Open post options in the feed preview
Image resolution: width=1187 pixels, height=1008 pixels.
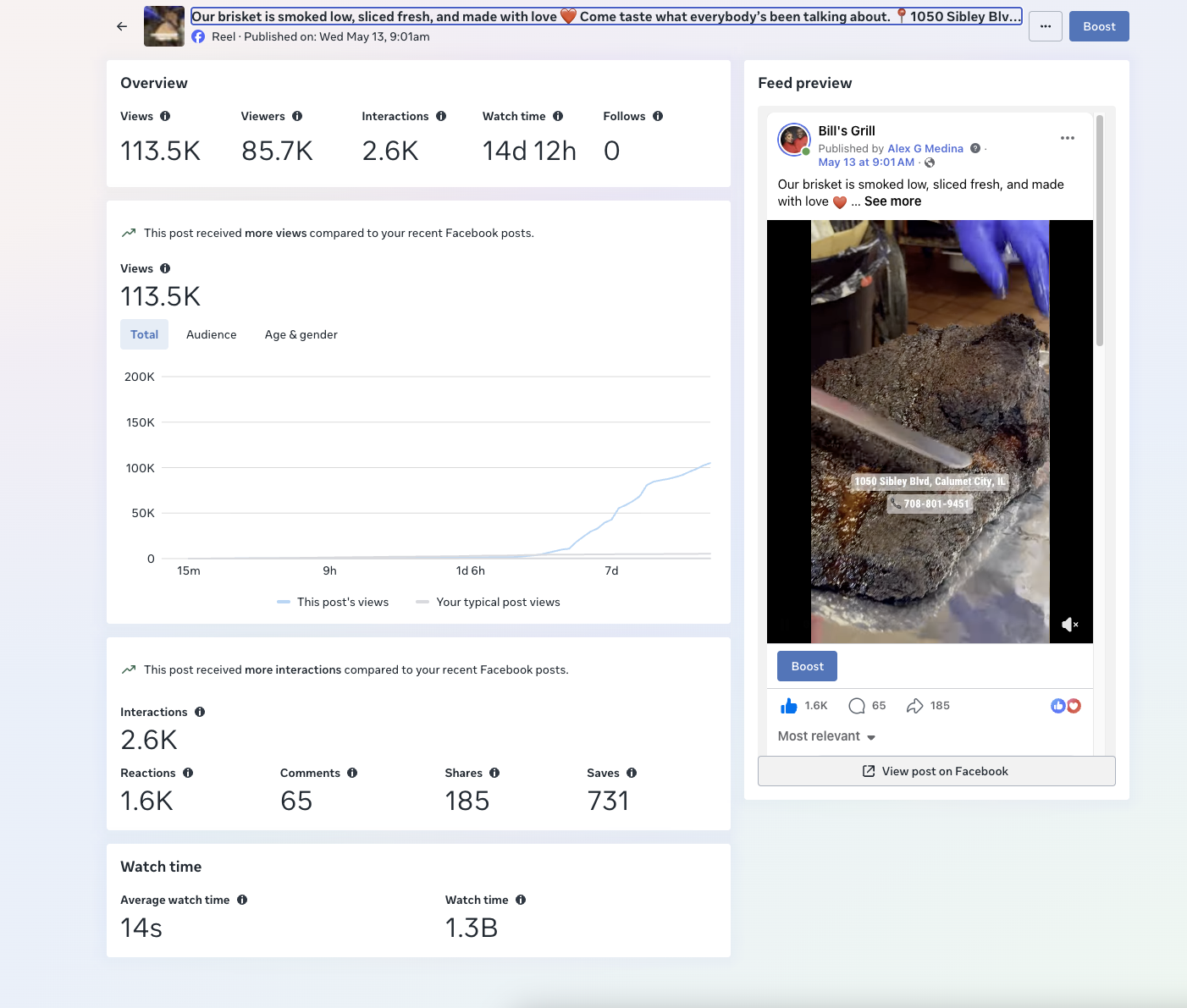1068,138
